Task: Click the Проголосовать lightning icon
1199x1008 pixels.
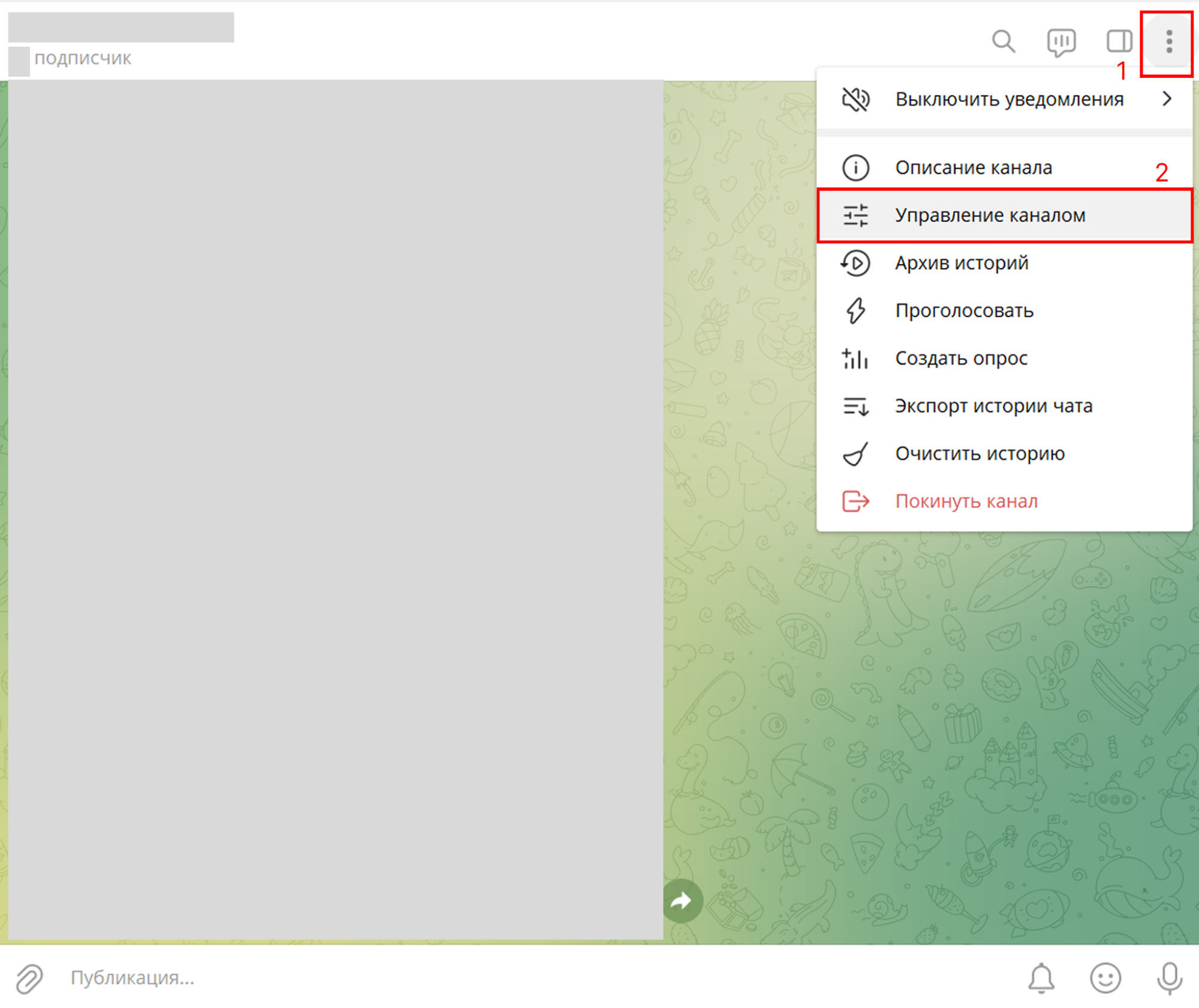Action: click(x=855, y=311)
